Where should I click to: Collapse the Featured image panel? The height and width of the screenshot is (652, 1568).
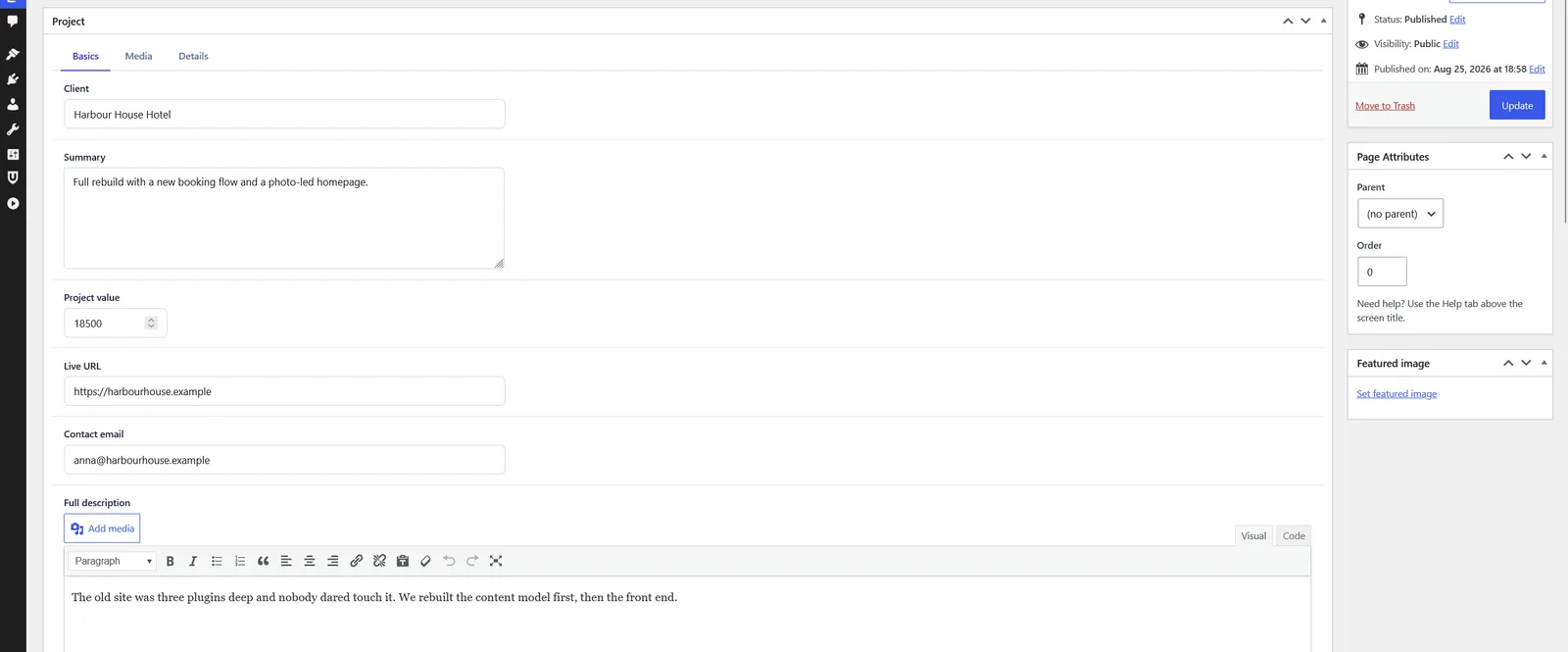click(1543, 363)
